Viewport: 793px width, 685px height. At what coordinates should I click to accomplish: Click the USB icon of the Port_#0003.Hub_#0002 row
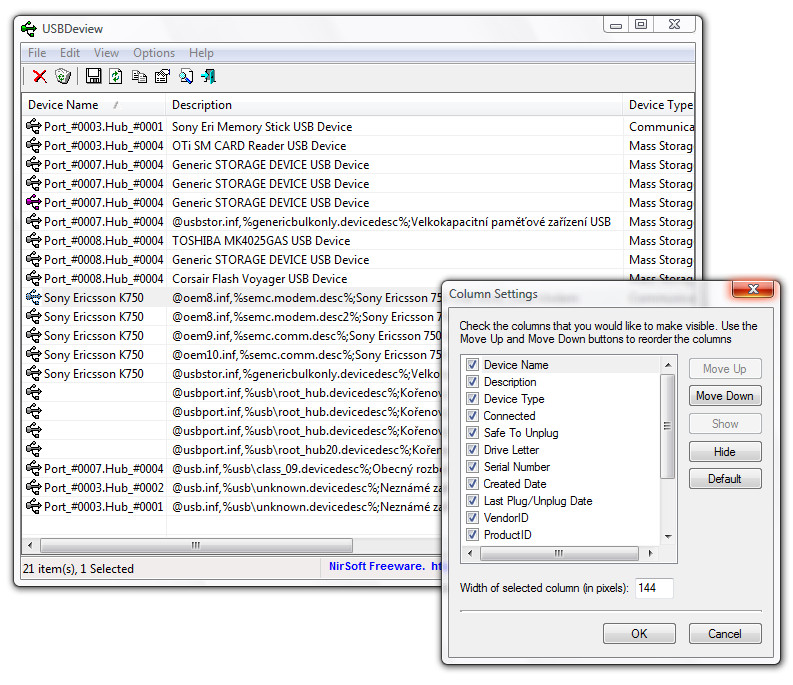33,487
